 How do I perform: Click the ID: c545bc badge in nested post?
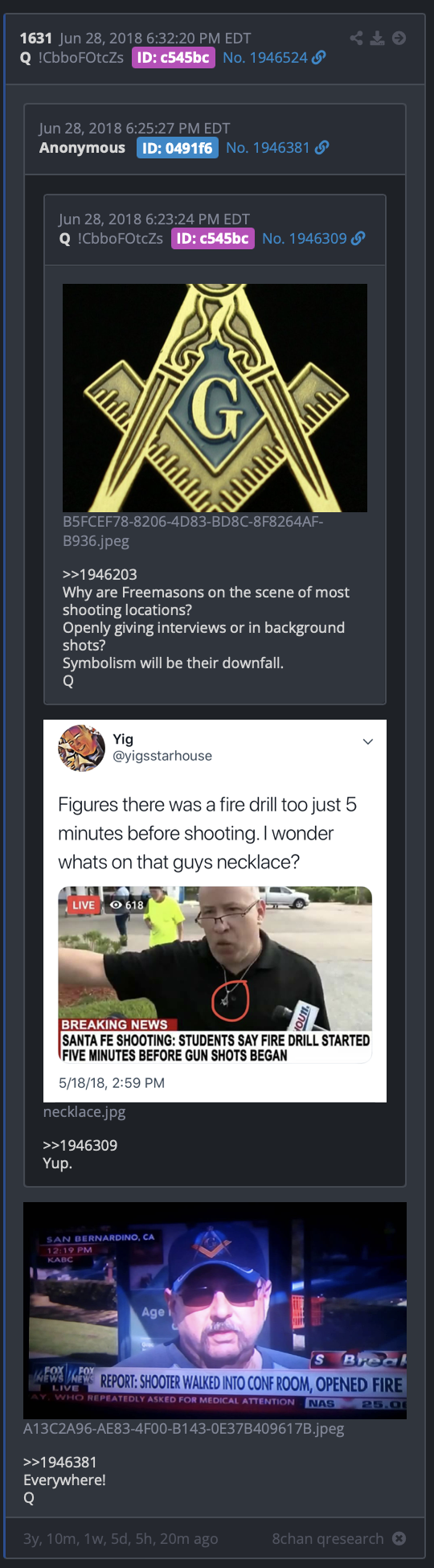[x=213, y=238]
